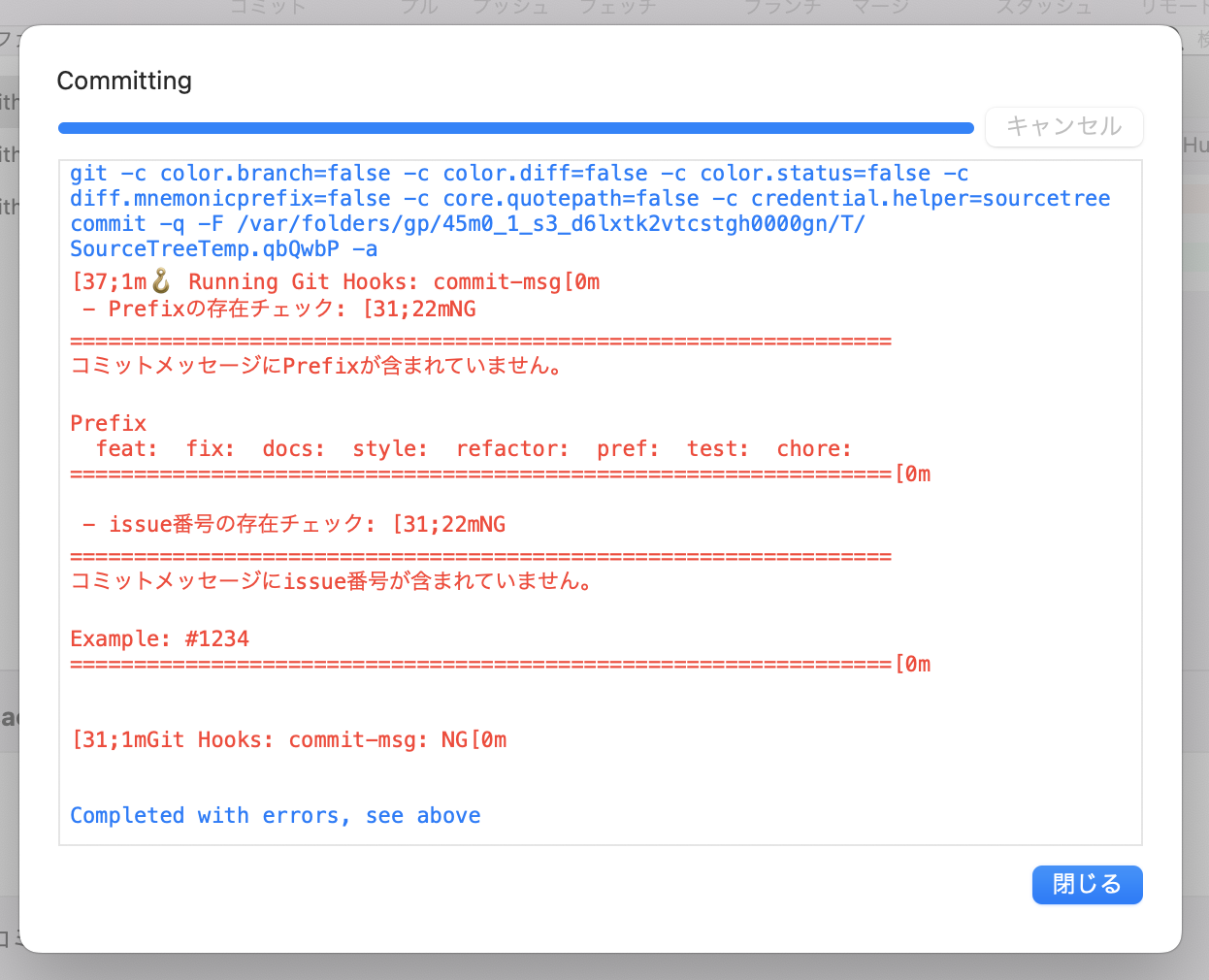Image resolution: width=1209 pixels, height=980 pixels.
Task: Click the キャンセル button
Action: click(x=1063, y=127)
